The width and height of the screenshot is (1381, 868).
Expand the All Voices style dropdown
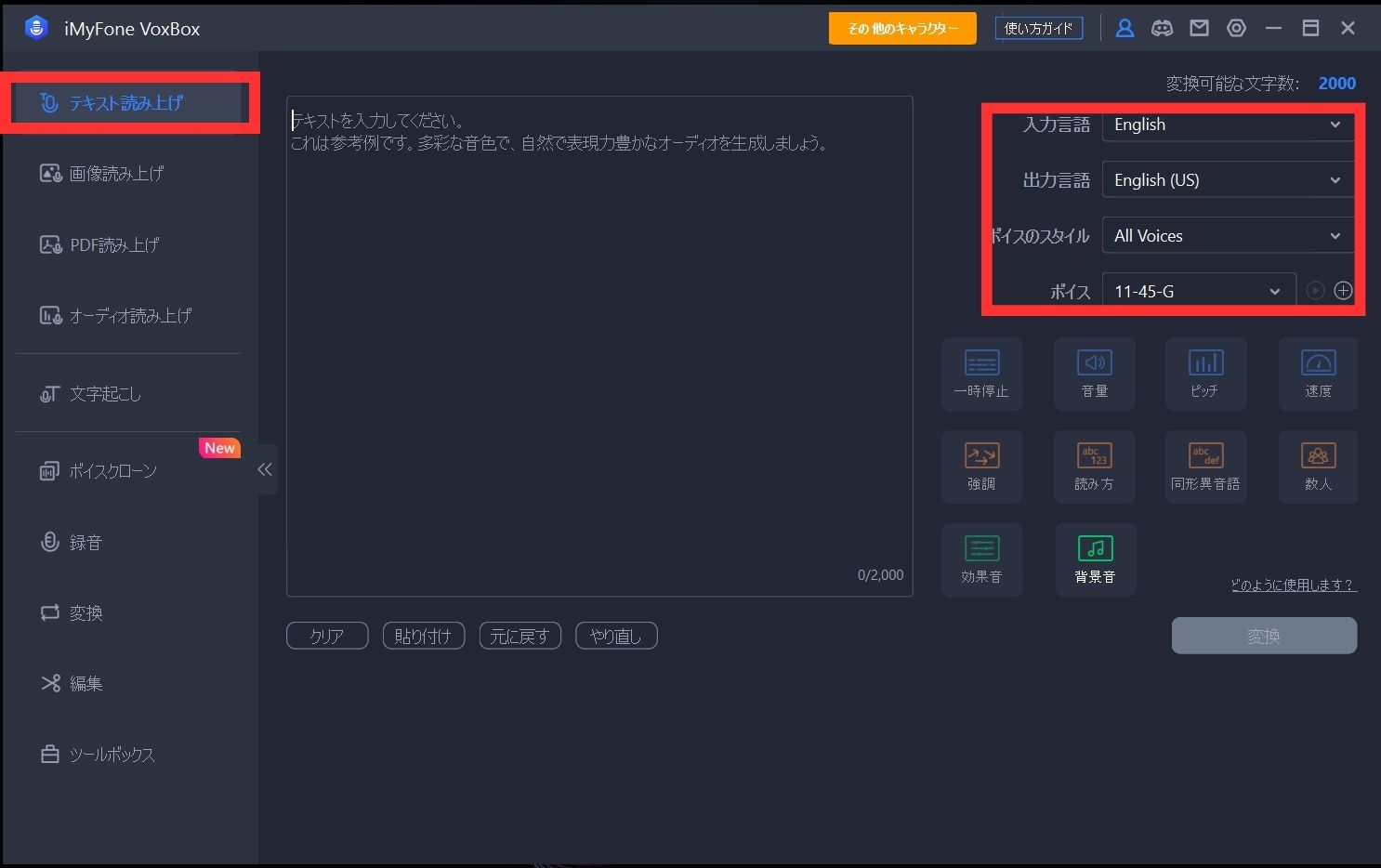pos(1227,236)
